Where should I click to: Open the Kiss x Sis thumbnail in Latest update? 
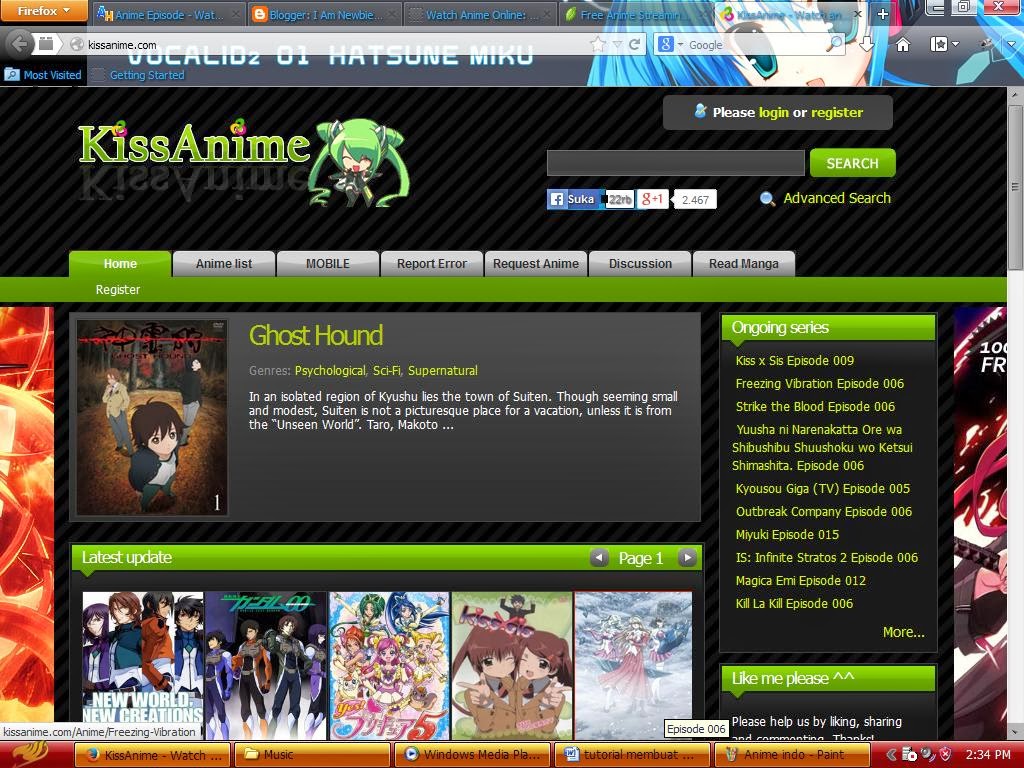(x=512, y=665)
